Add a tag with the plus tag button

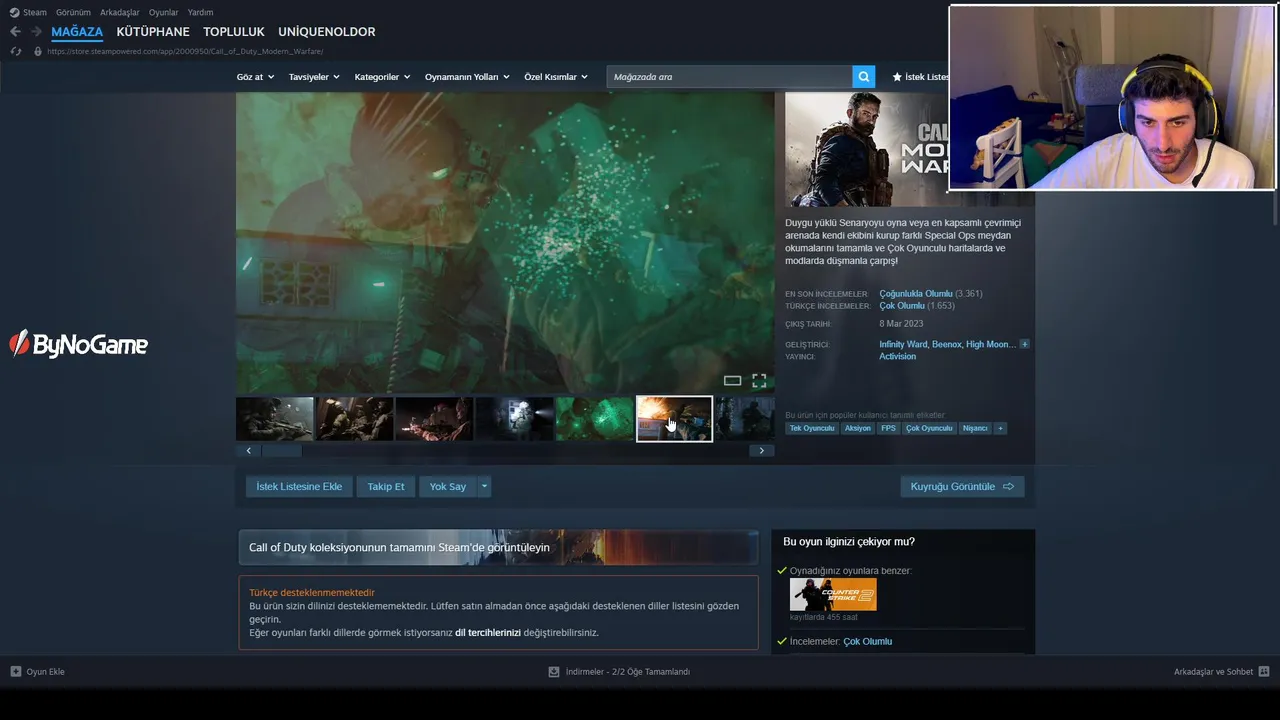point(1000,428)
